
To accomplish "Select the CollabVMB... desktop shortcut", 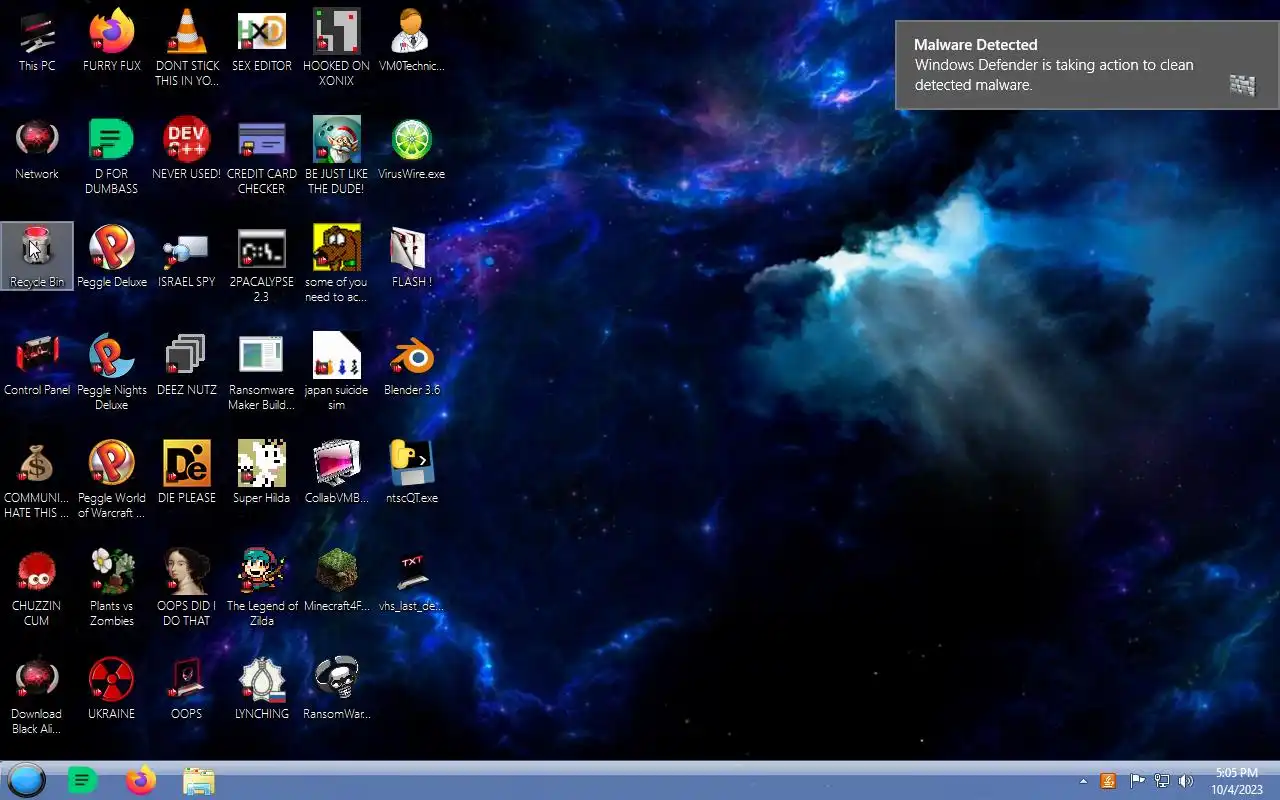I will click(337, 474).
